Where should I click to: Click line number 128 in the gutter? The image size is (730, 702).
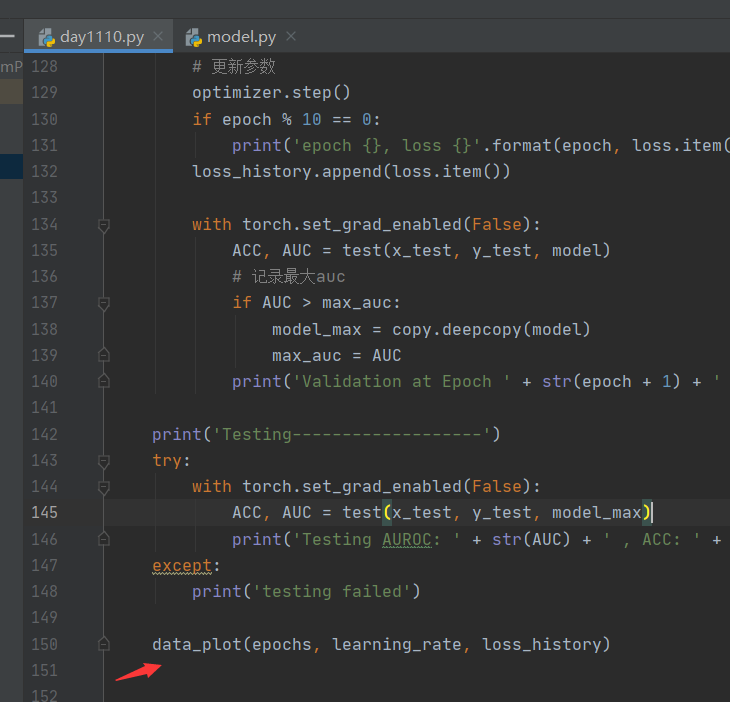45,67
